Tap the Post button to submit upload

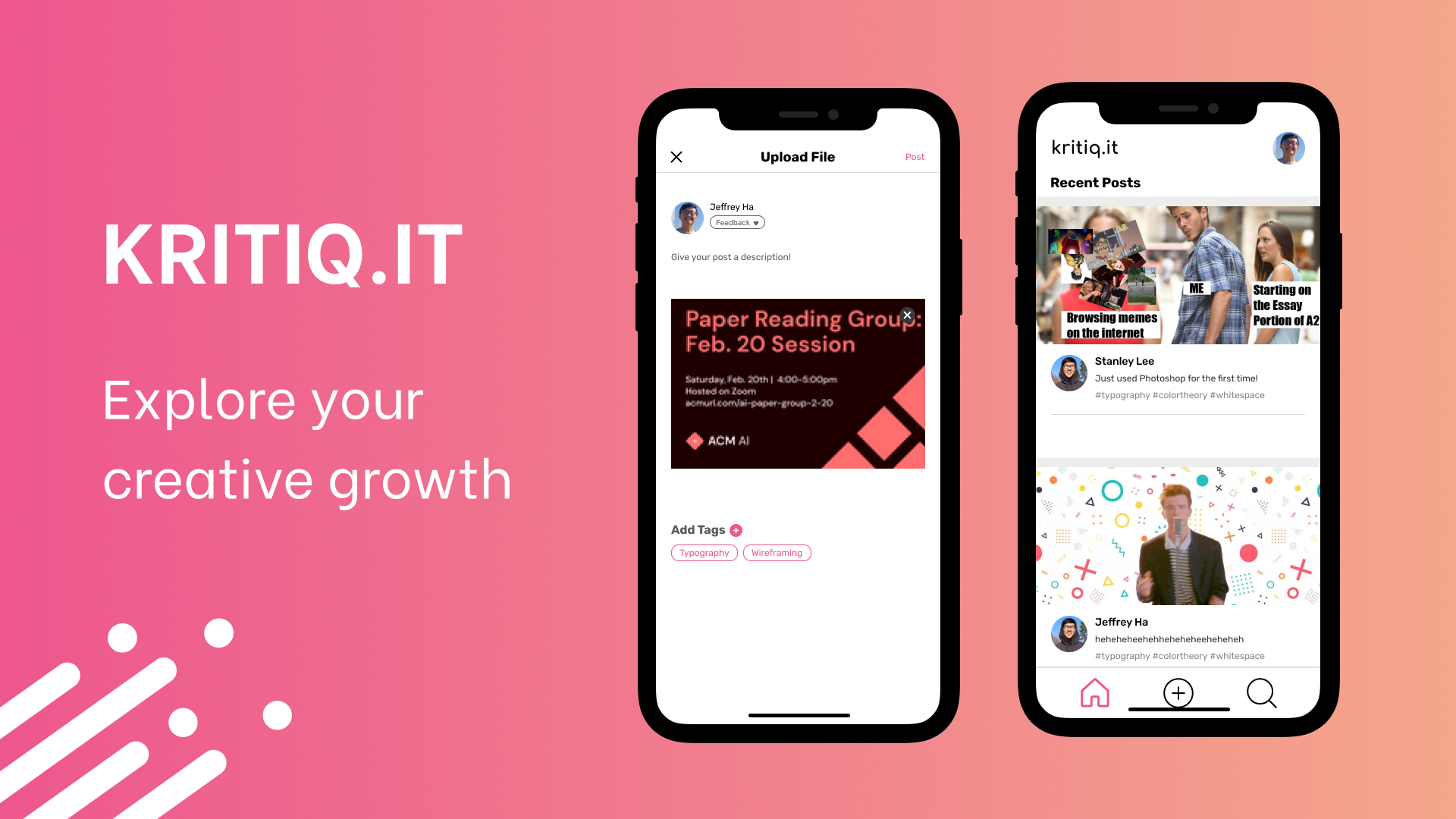click(x=915, y=157)
